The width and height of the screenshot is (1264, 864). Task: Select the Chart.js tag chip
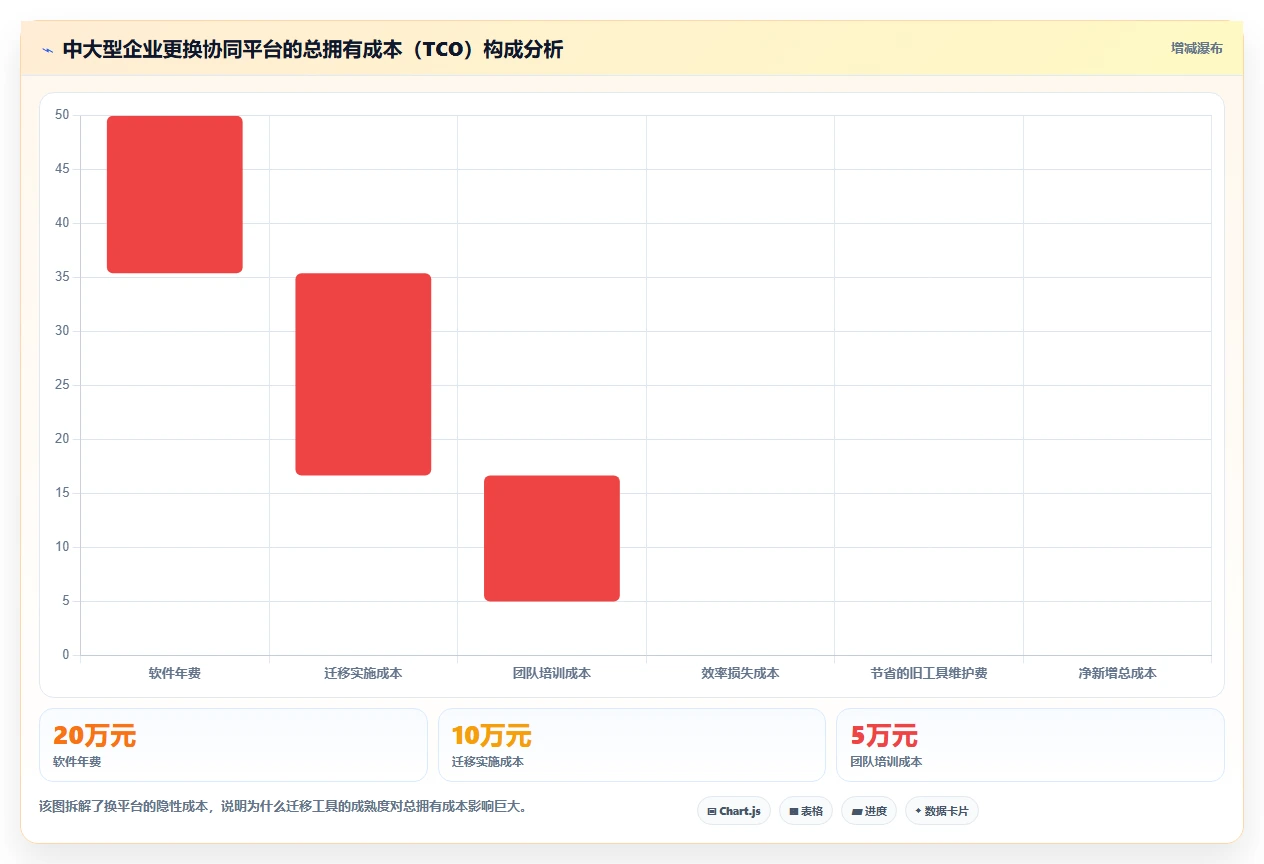[734, 811]
